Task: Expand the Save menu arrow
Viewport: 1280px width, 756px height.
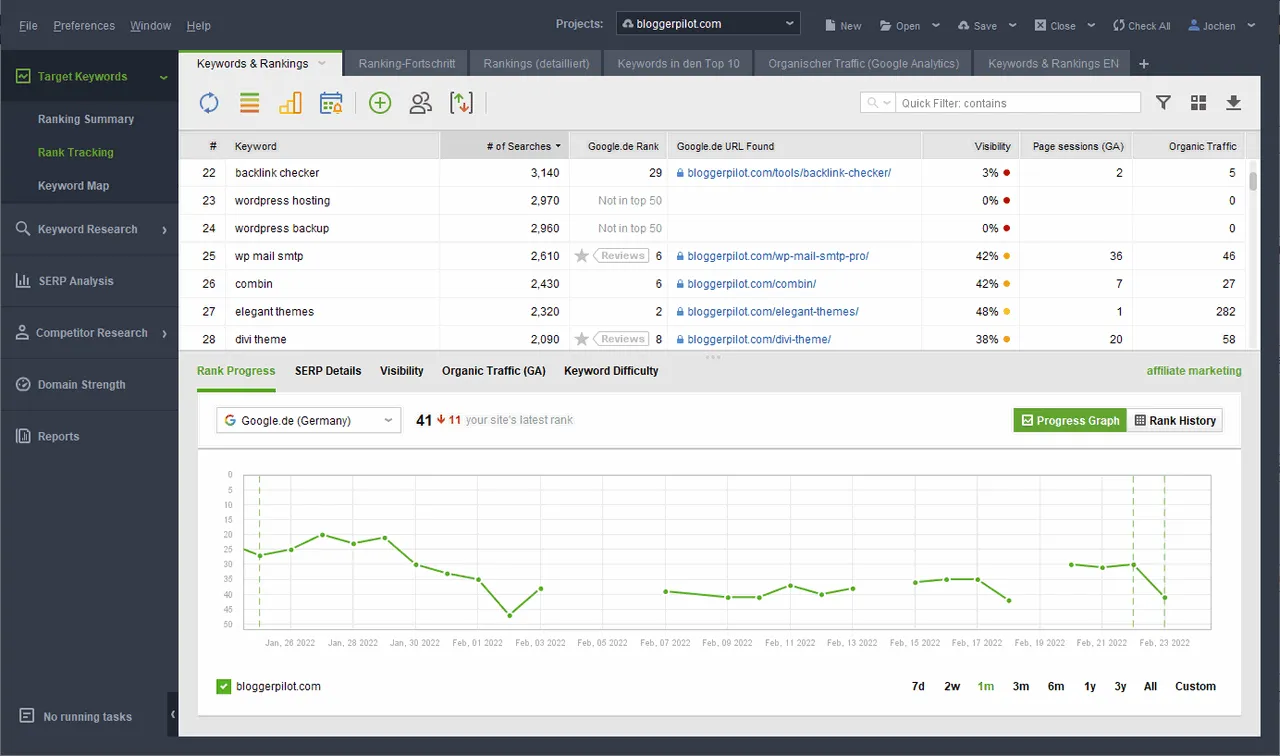Action: coord(1013,26)
